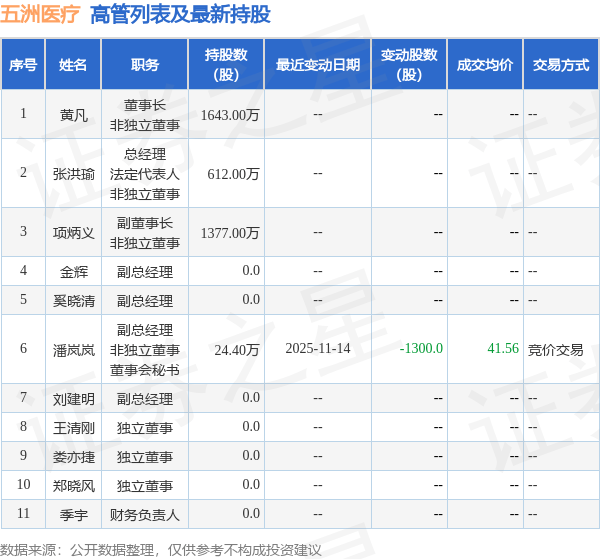Select the 成交均价 column header

point(485,65)
